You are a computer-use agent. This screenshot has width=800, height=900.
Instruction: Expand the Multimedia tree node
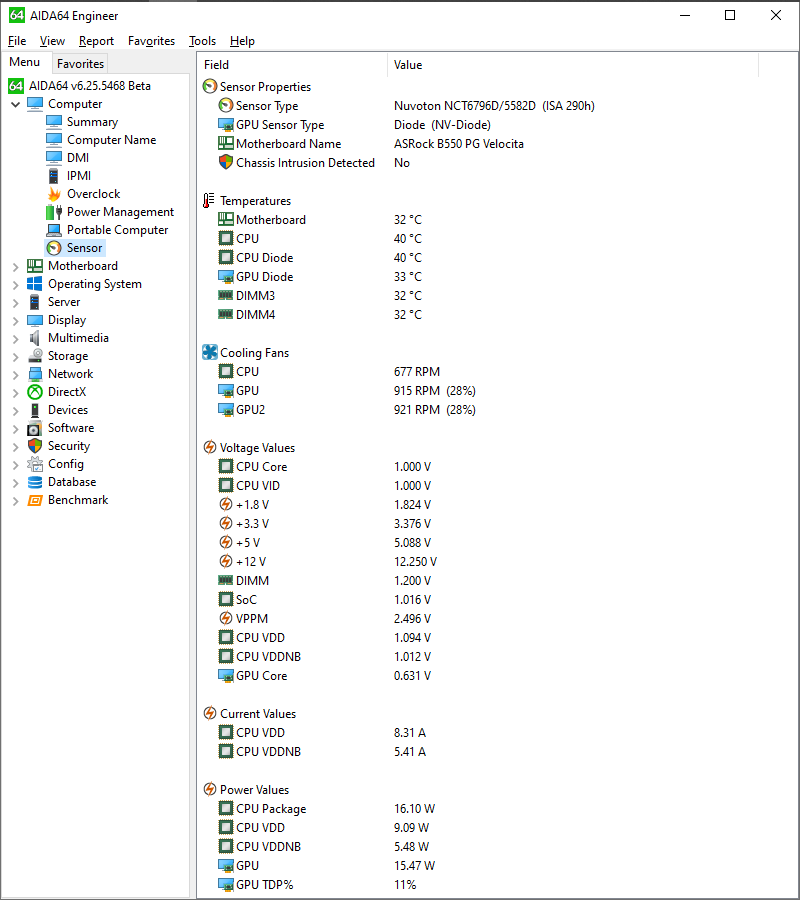(15, 339)
